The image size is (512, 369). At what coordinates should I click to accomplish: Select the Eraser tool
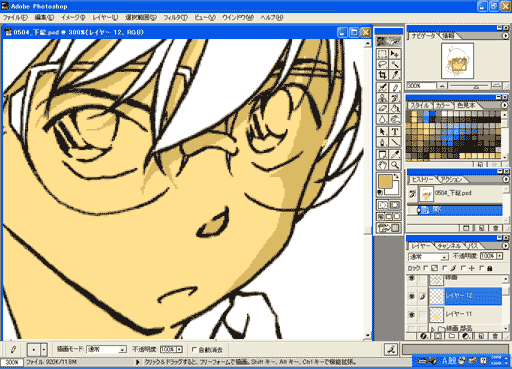[382, 108]
